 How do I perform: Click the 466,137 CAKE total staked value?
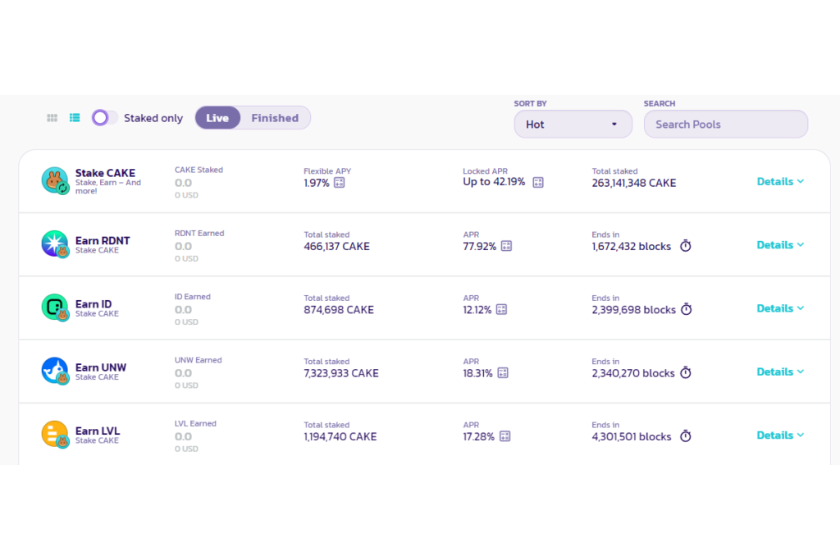coord(336,247)
